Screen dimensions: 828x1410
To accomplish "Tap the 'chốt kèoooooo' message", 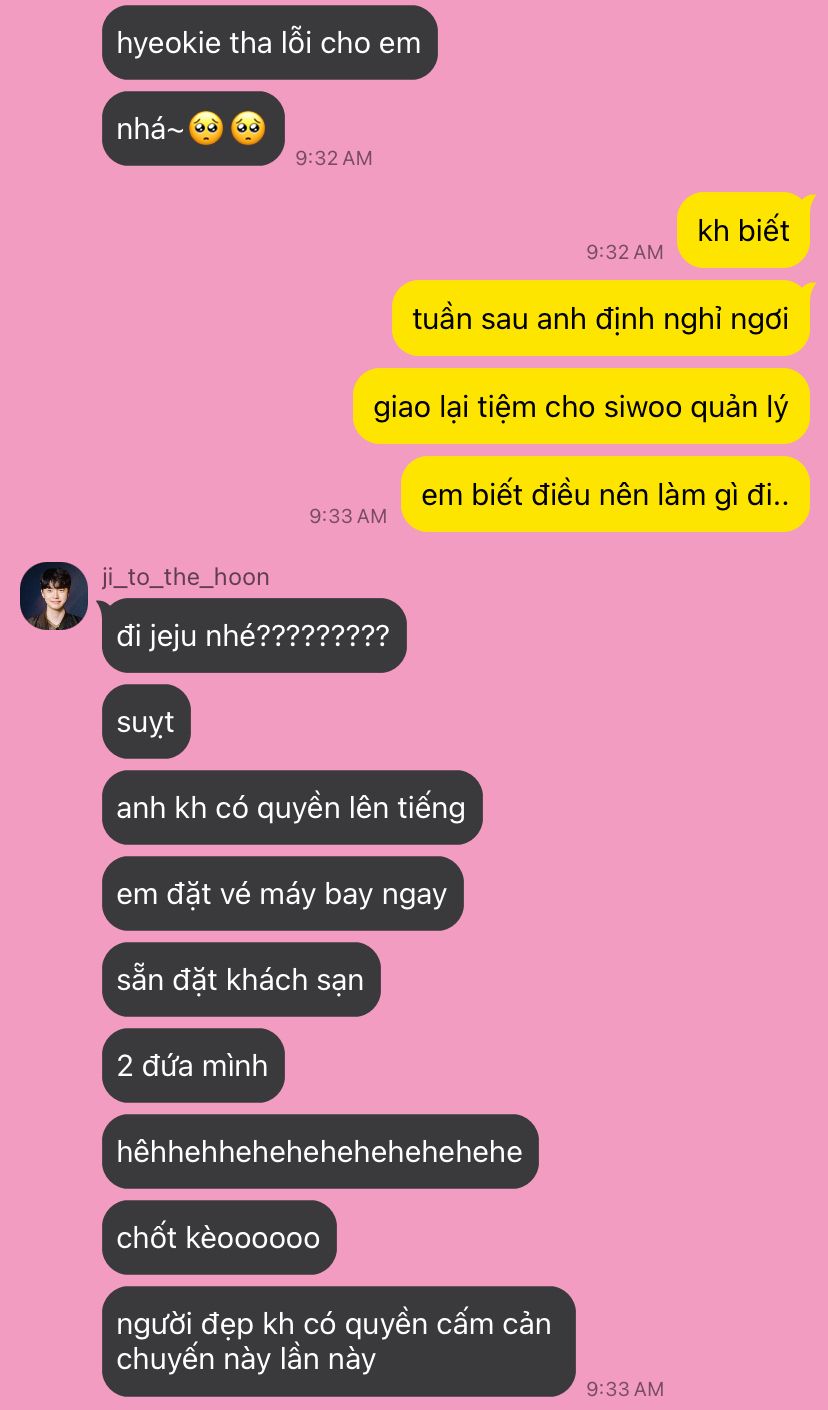I will pos(219,1237).
